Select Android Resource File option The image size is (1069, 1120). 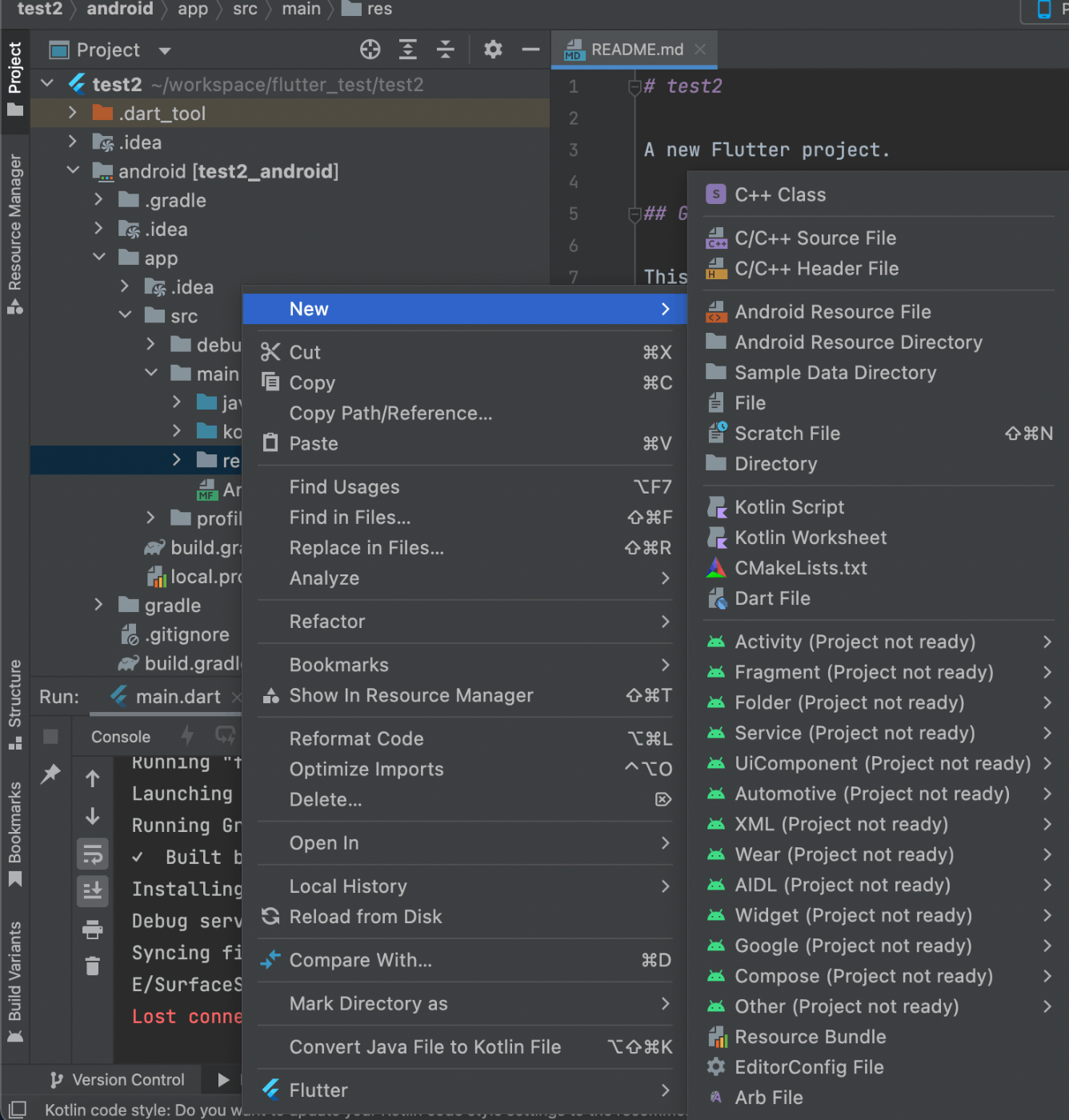(878, 311)
